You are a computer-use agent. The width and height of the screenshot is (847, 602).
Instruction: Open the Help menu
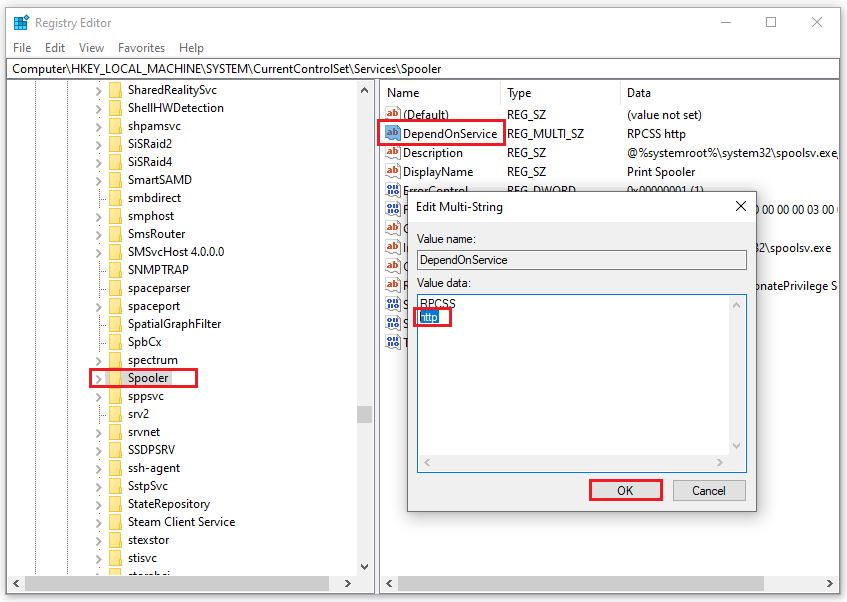(x=191, y=48)
